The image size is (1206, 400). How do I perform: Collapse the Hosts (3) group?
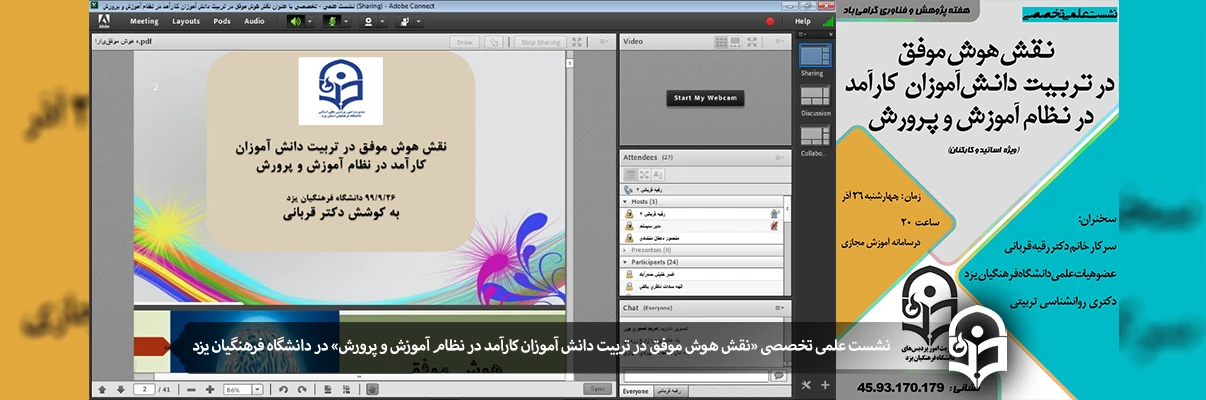pos(624,201)
